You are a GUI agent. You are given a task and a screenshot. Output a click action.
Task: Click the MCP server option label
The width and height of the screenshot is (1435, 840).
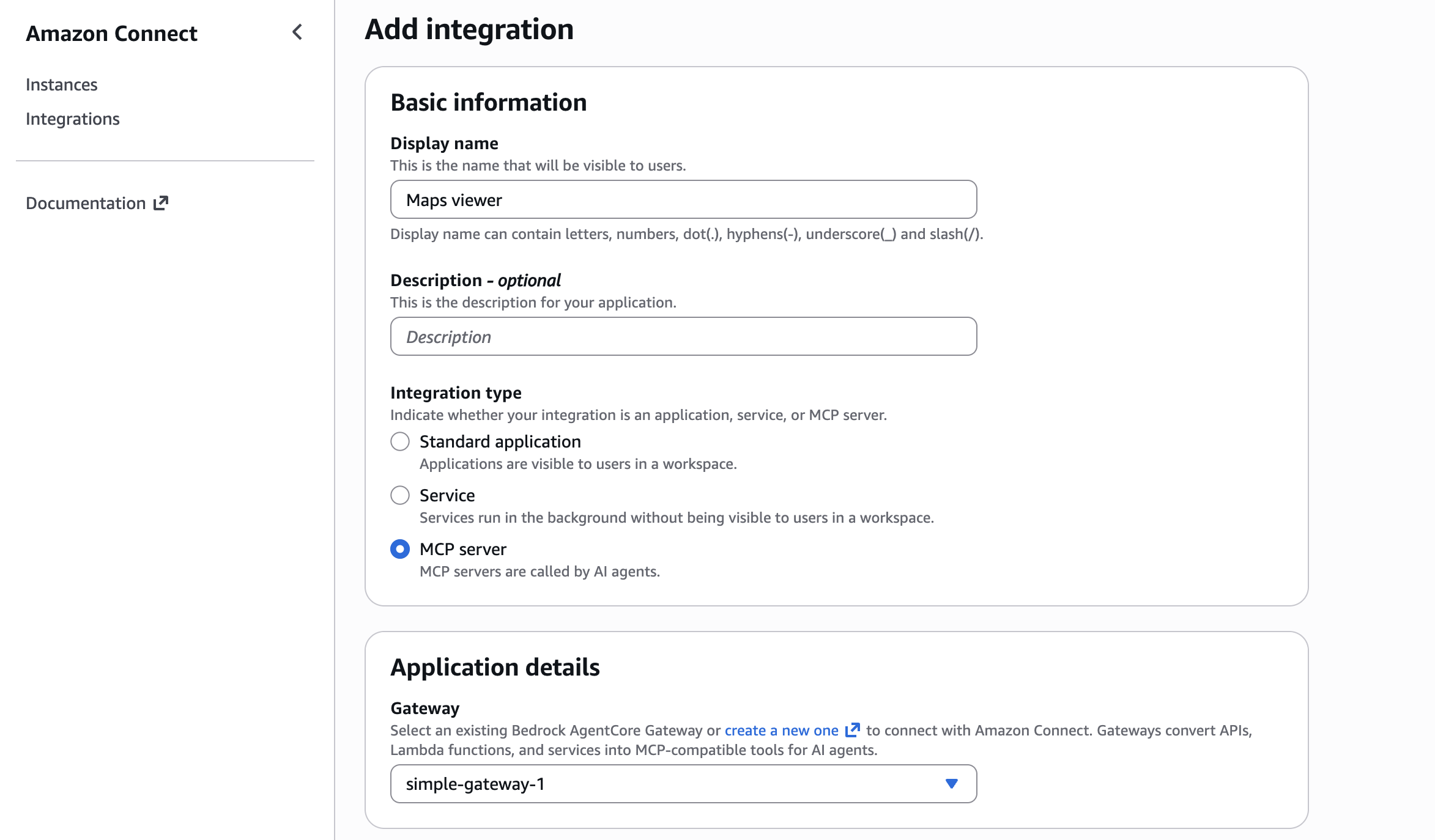(463, 549)
